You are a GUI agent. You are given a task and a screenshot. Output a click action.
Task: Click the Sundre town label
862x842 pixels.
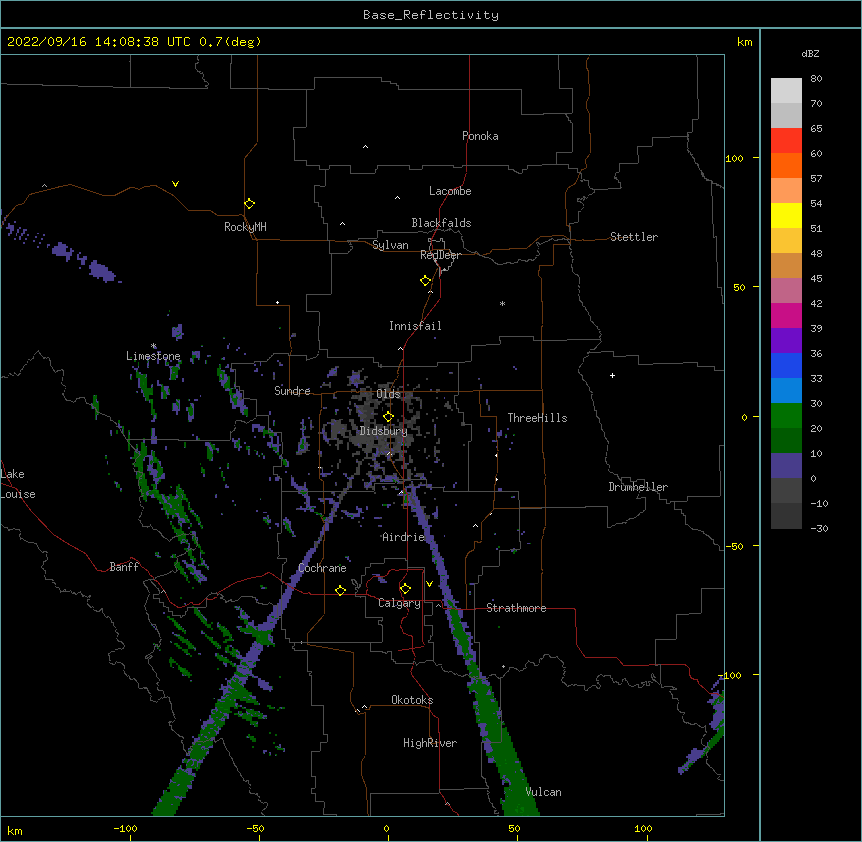tap(292, 391)
